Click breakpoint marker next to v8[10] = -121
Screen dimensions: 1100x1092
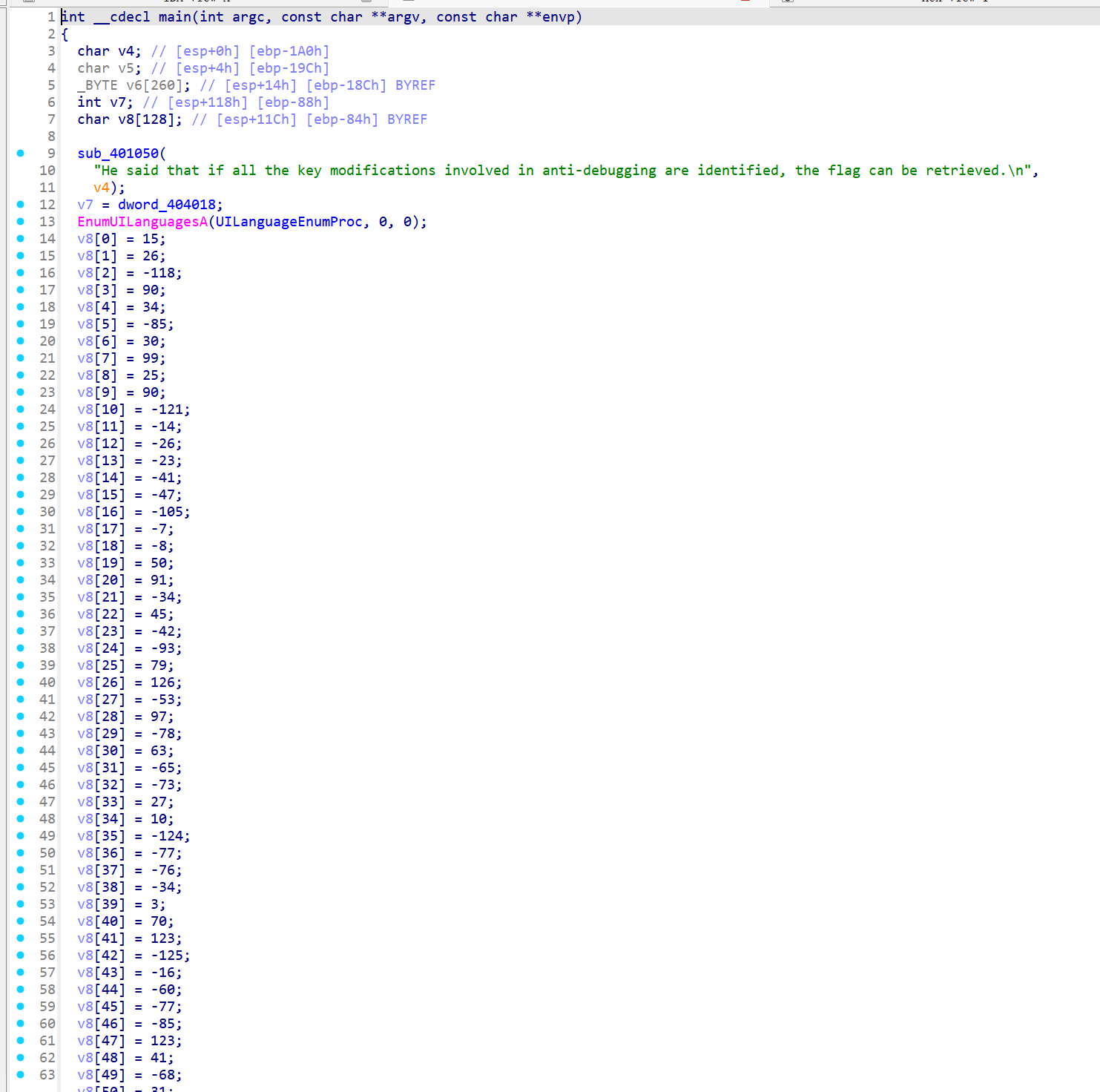coord(21,409)
